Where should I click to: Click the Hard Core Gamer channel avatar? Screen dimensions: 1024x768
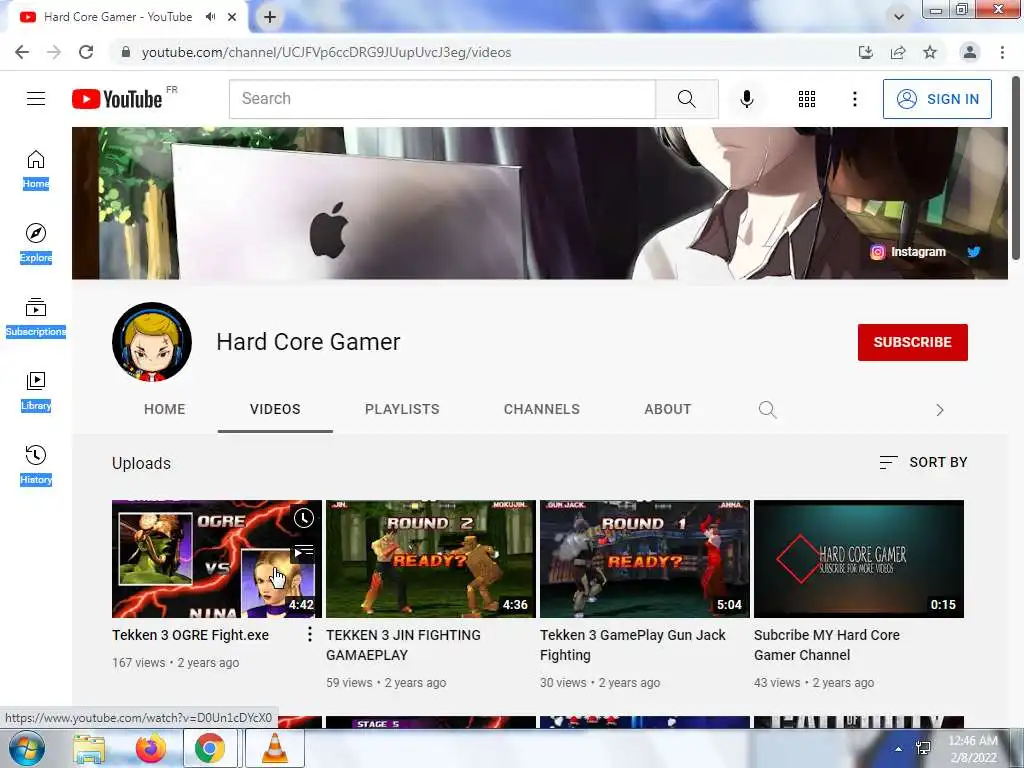coord(152,342)
